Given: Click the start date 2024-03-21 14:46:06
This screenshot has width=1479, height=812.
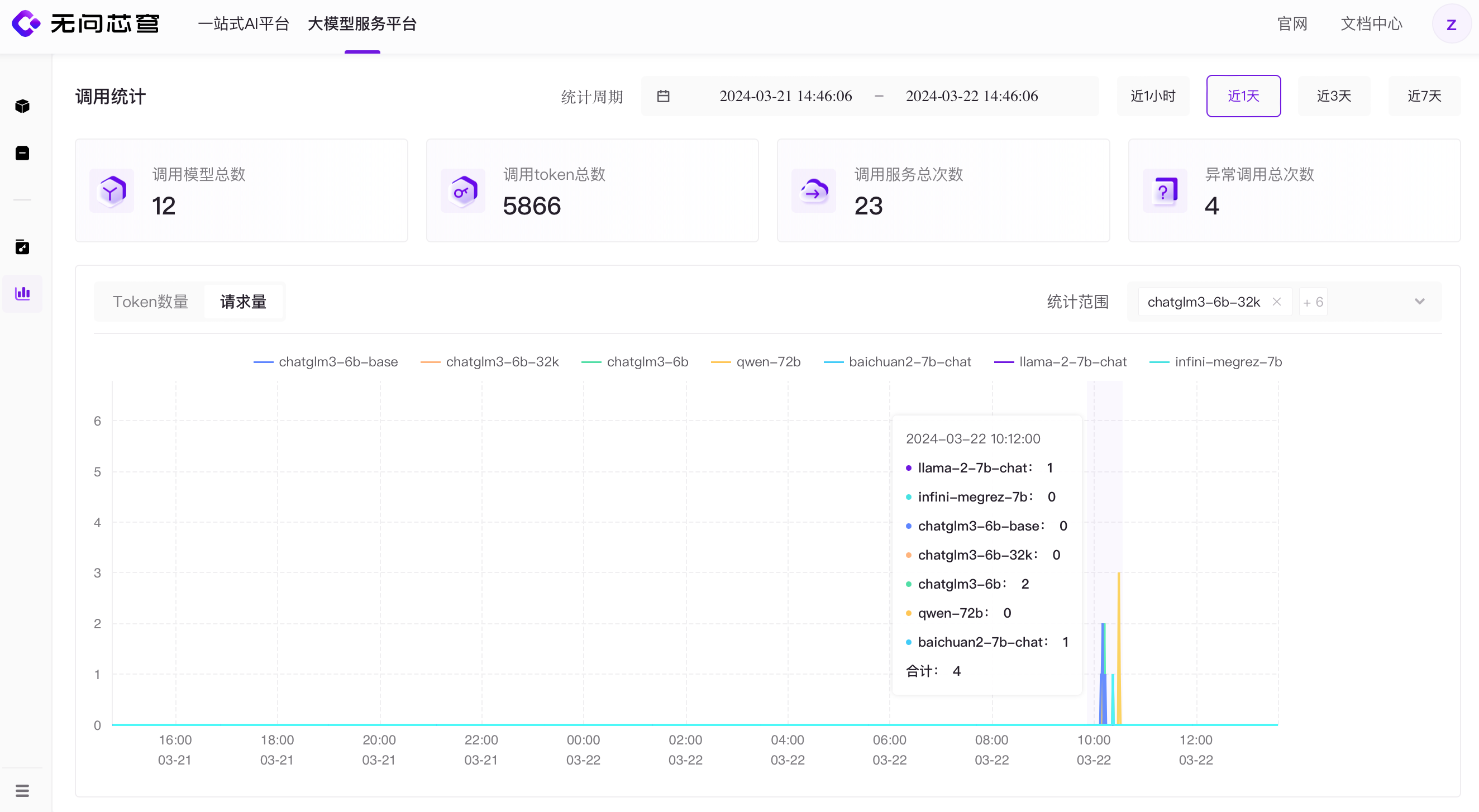Looking at the screenshot, I should coord(785,96).
